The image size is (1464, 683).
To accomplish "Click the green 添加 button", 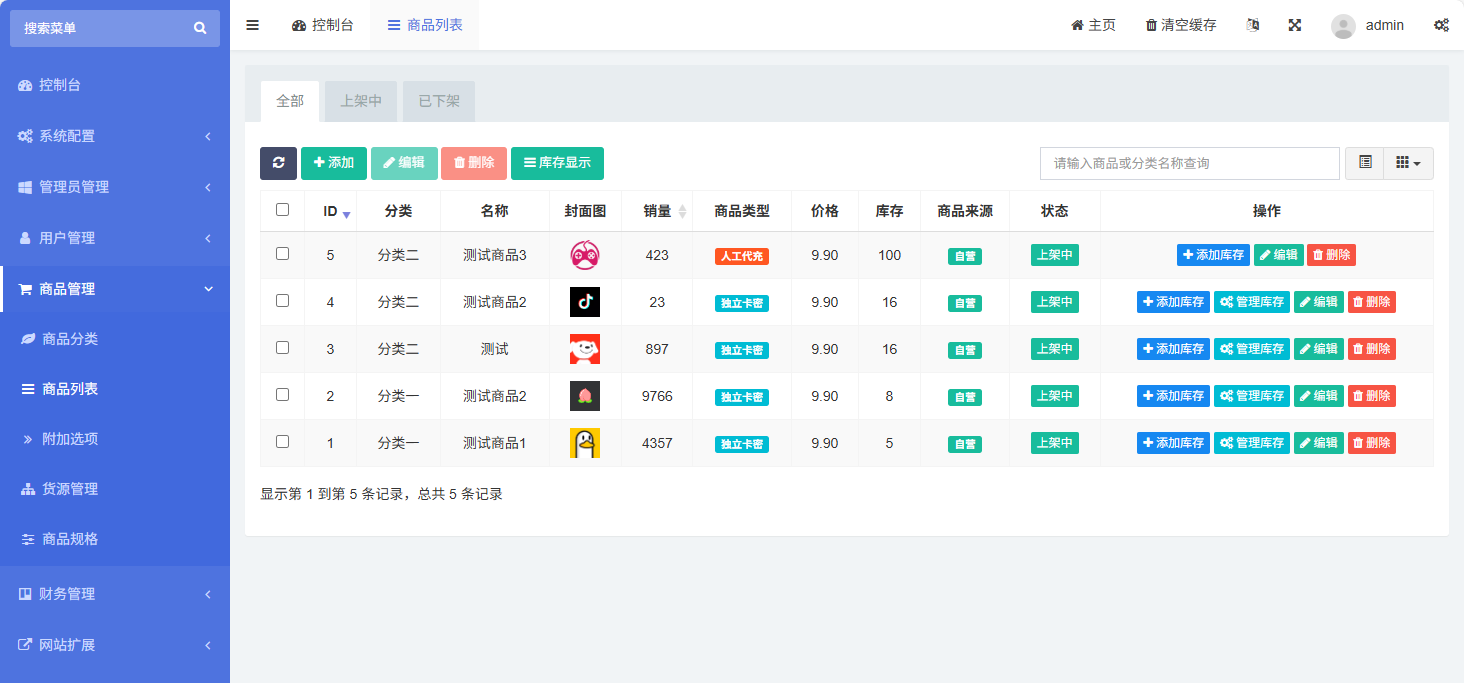I will (x=334, y=163).
